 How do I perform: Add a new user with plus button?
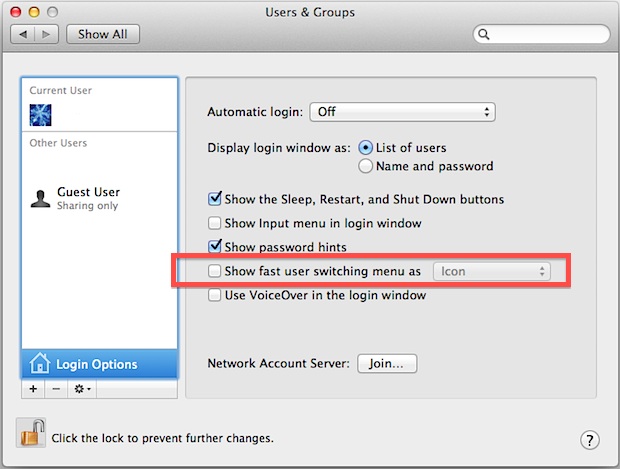[33, 389]
